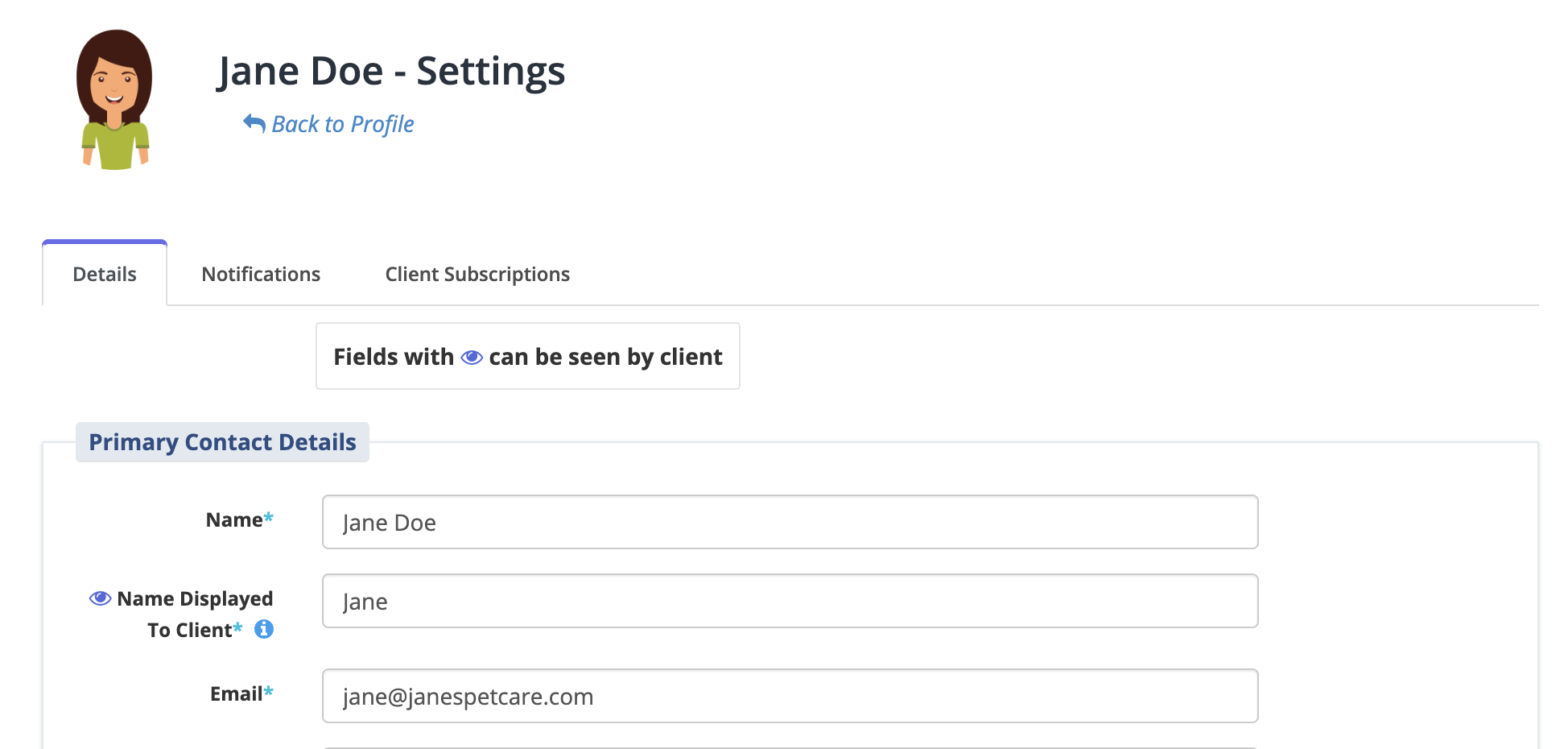
Task: Click the back arrow icon beside Back to Profile
Action: click(x=254, y=123)
